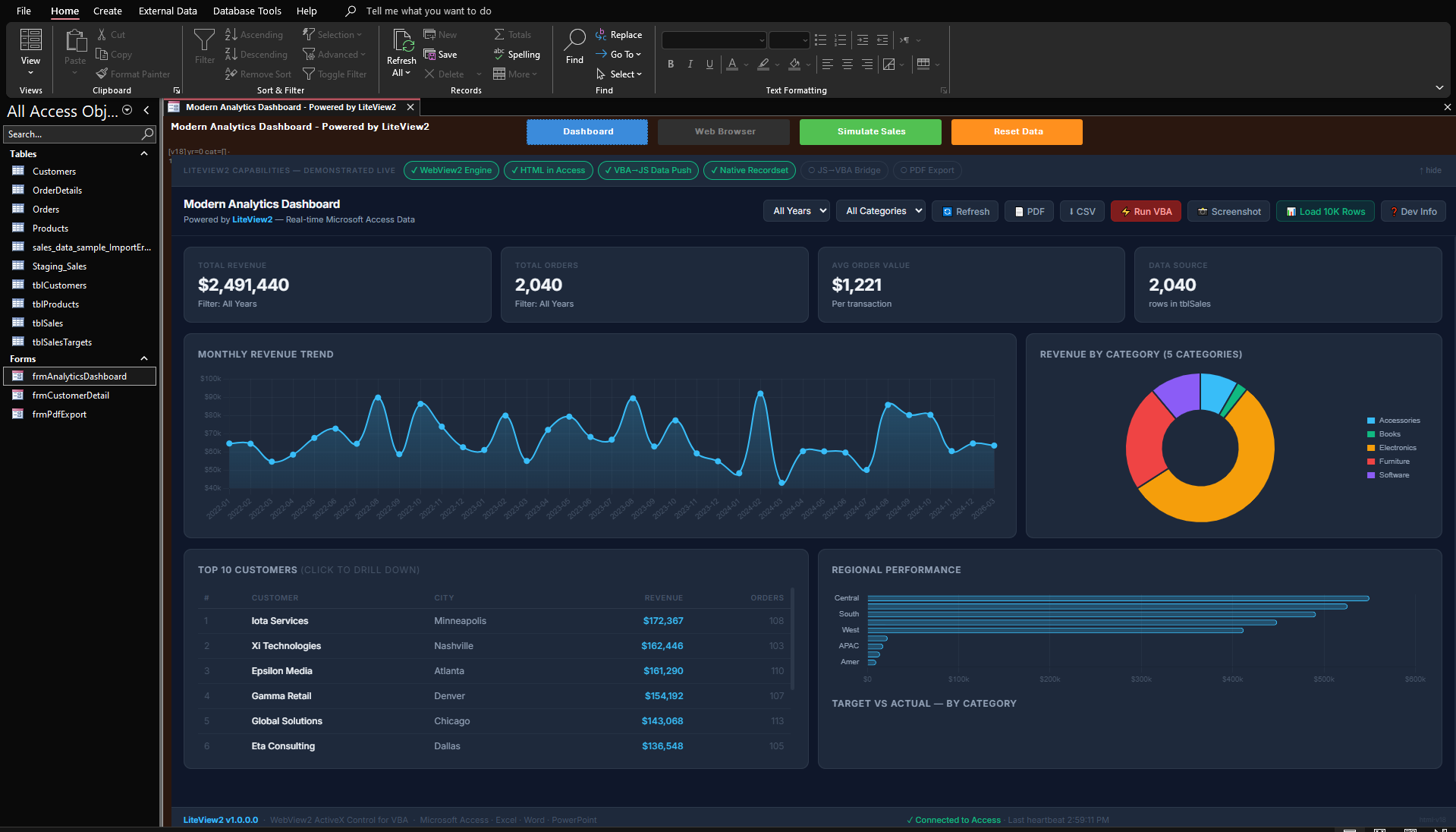Viewport: 1456px width, 832px height.
Task: Click the Find magnifier icon in ribbon
Action: (x=574, y=40)
